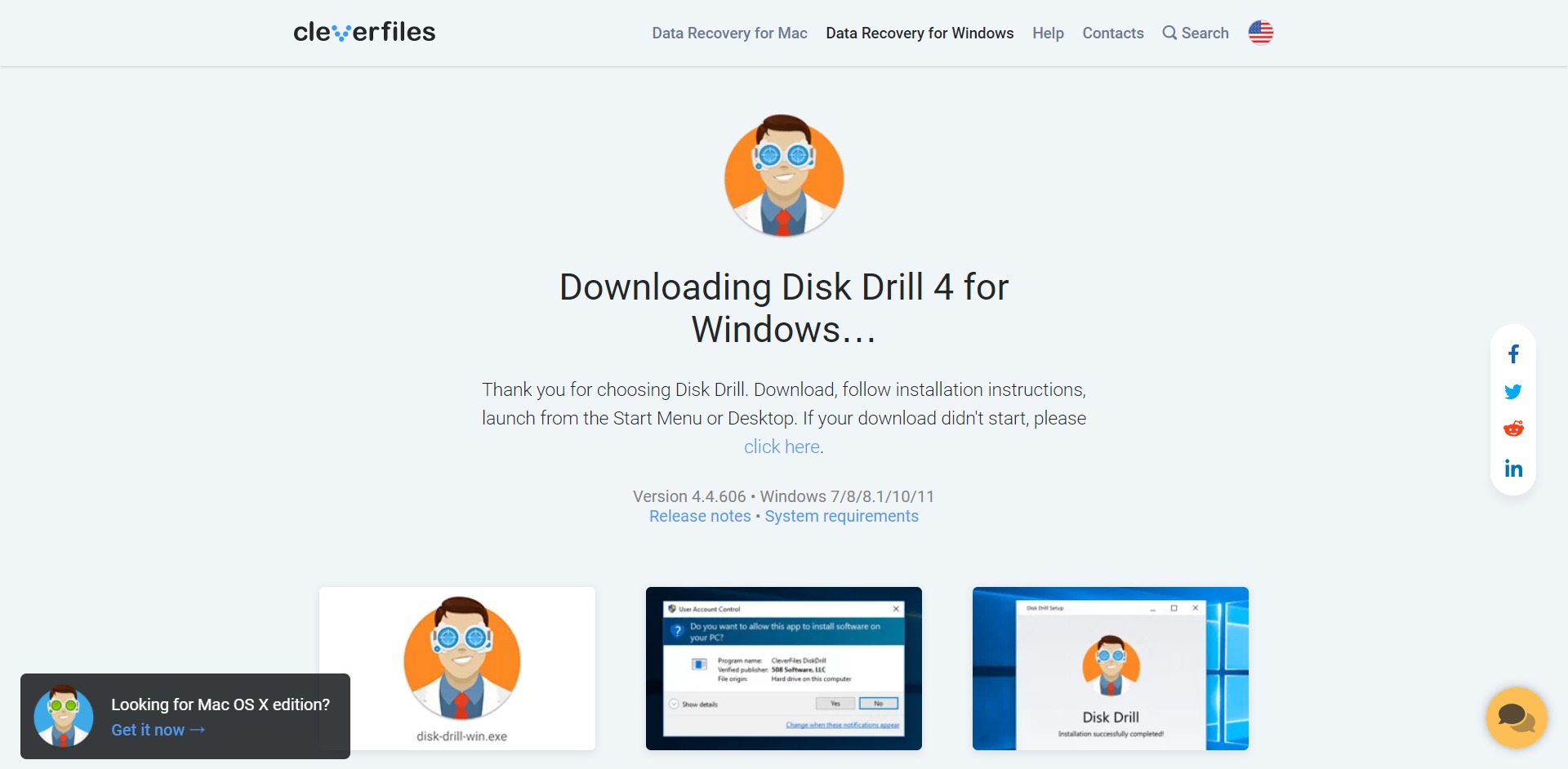Click the 'Version 4.4.606' text
Screen dimensions: 1568x769
click(689, 496)
